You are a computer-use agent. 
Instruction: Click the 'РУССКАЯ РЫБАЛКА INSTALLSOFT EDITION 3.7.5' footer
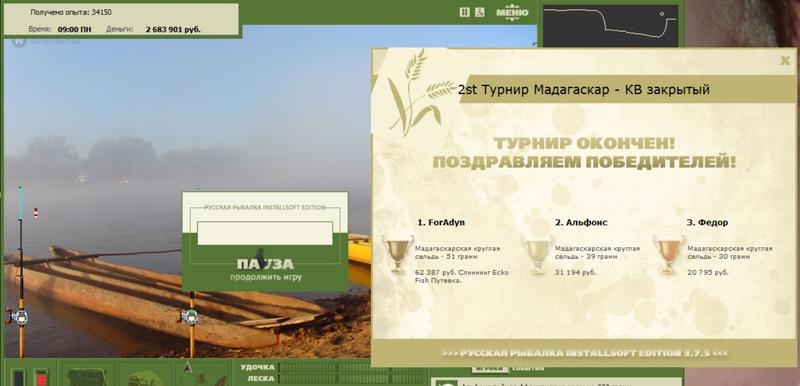click(585, 353)
